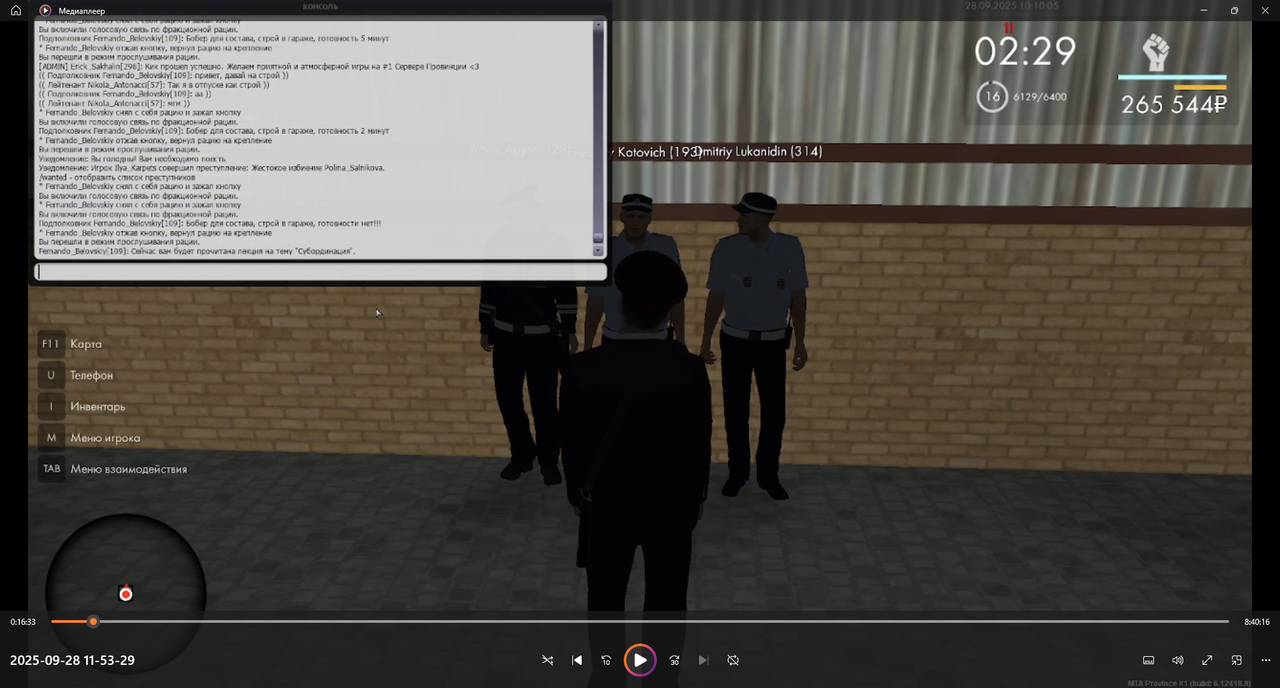This screenshot has width=1280, height=688.
Task: Click the total duration 8:40:16
Action: pyautogui.click(x=1257, y=622)
